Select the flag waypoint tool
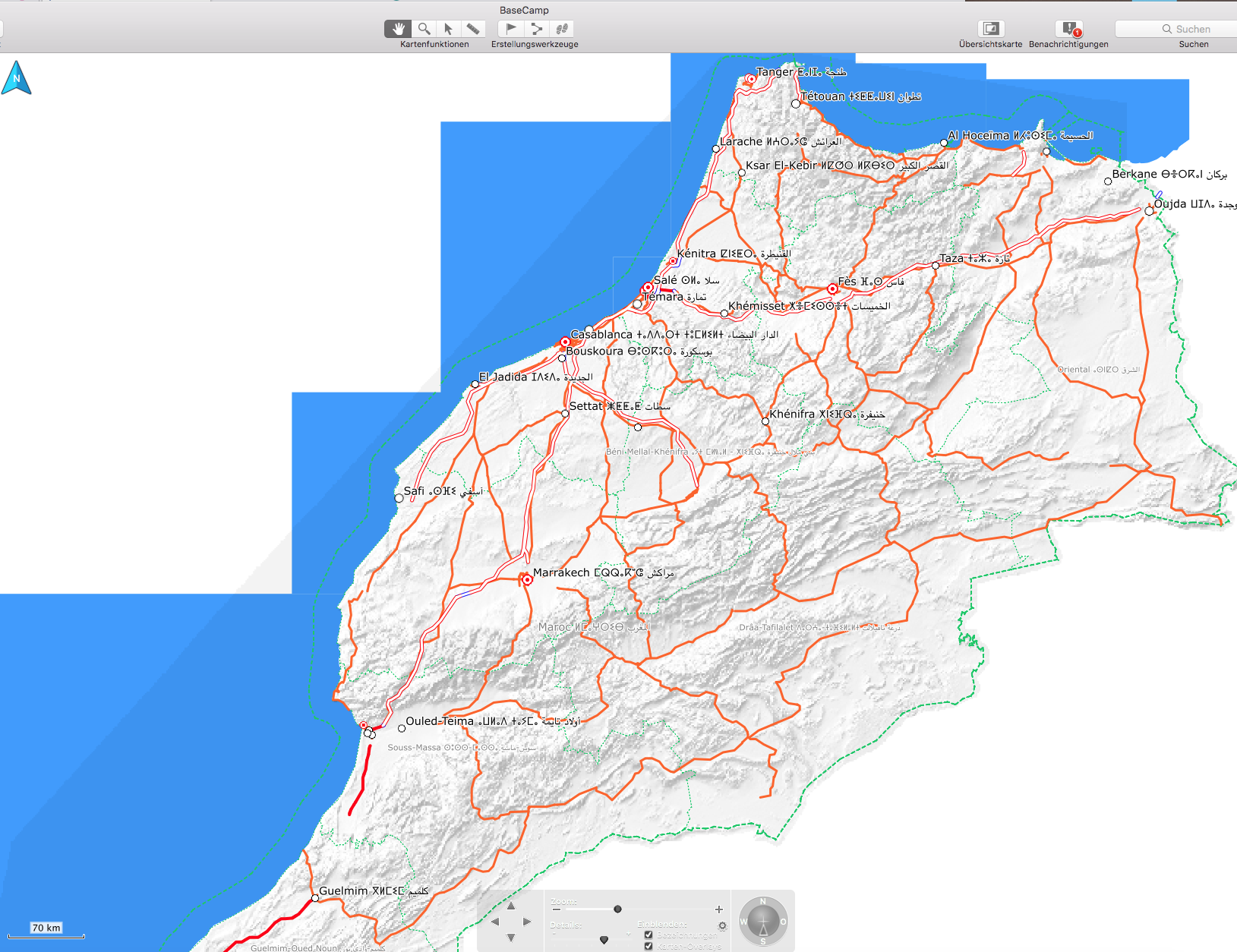This screenshot has height=952, width=1237. (x=511, y=29)
